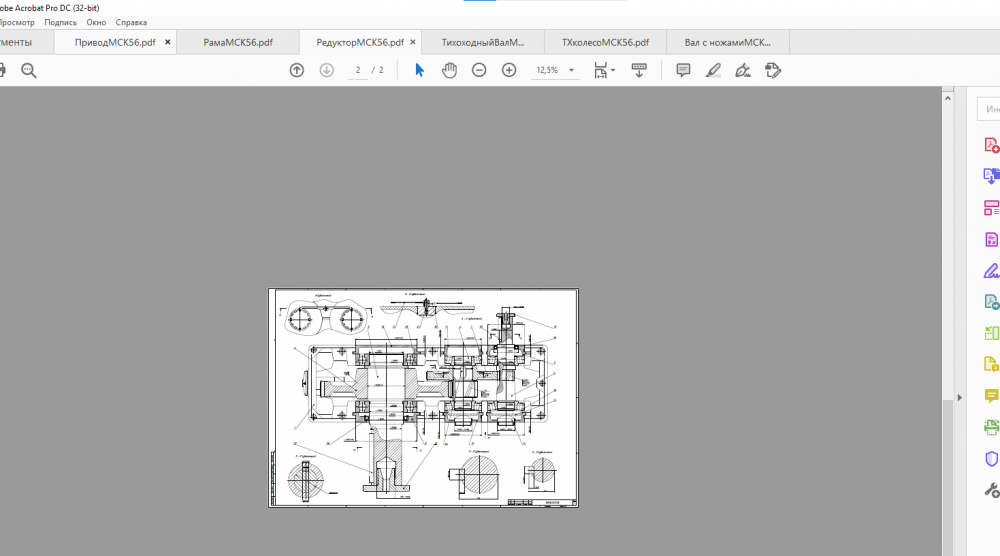Click the page number input field
The image size is (1000, 556).
coord(358,70)
